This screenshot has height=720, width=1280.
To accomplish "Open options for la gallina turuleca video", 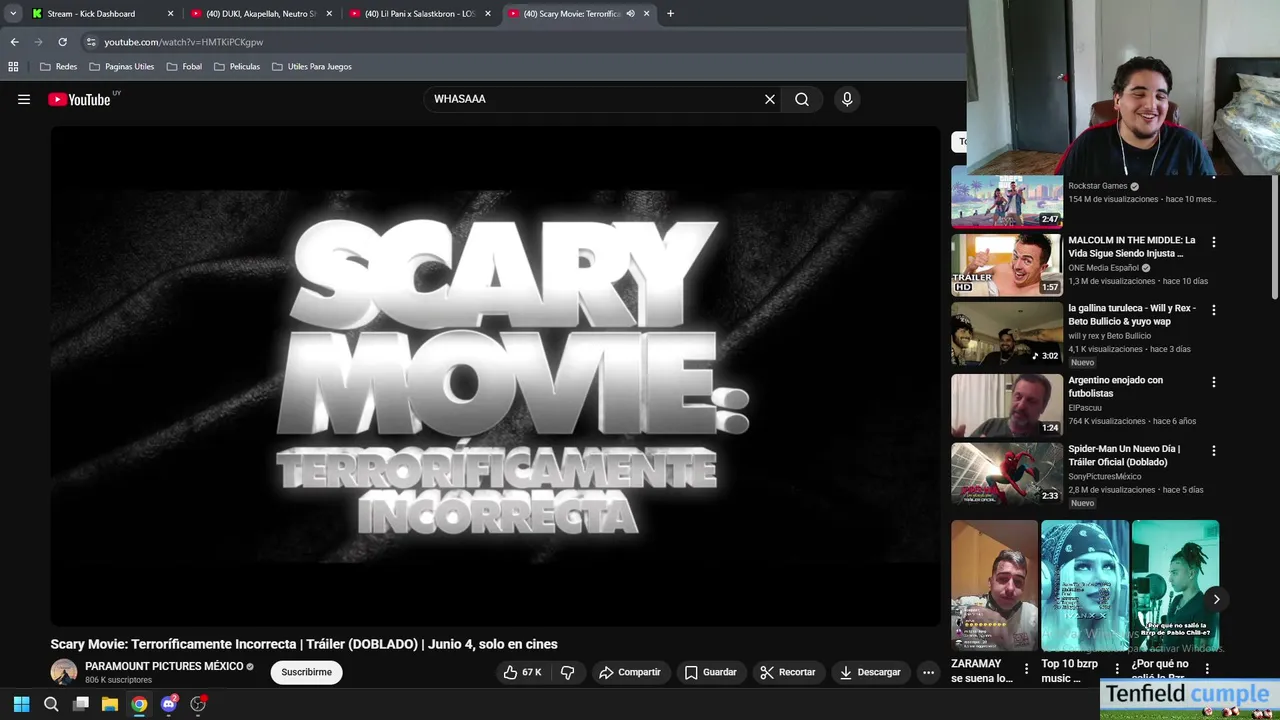I will [x=1214, y=310].
